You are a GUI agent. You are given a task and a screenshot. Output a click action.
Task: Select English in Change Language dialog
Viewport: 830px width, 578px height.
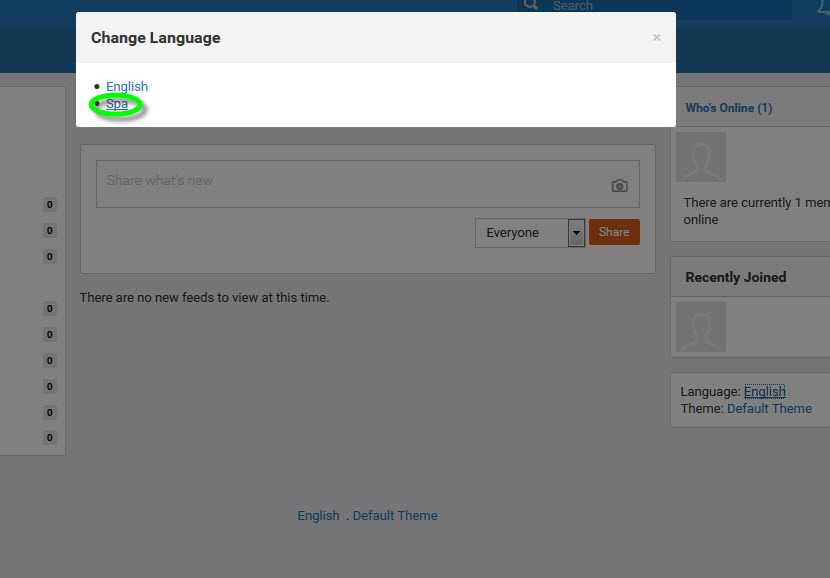(x=127, y=86)
